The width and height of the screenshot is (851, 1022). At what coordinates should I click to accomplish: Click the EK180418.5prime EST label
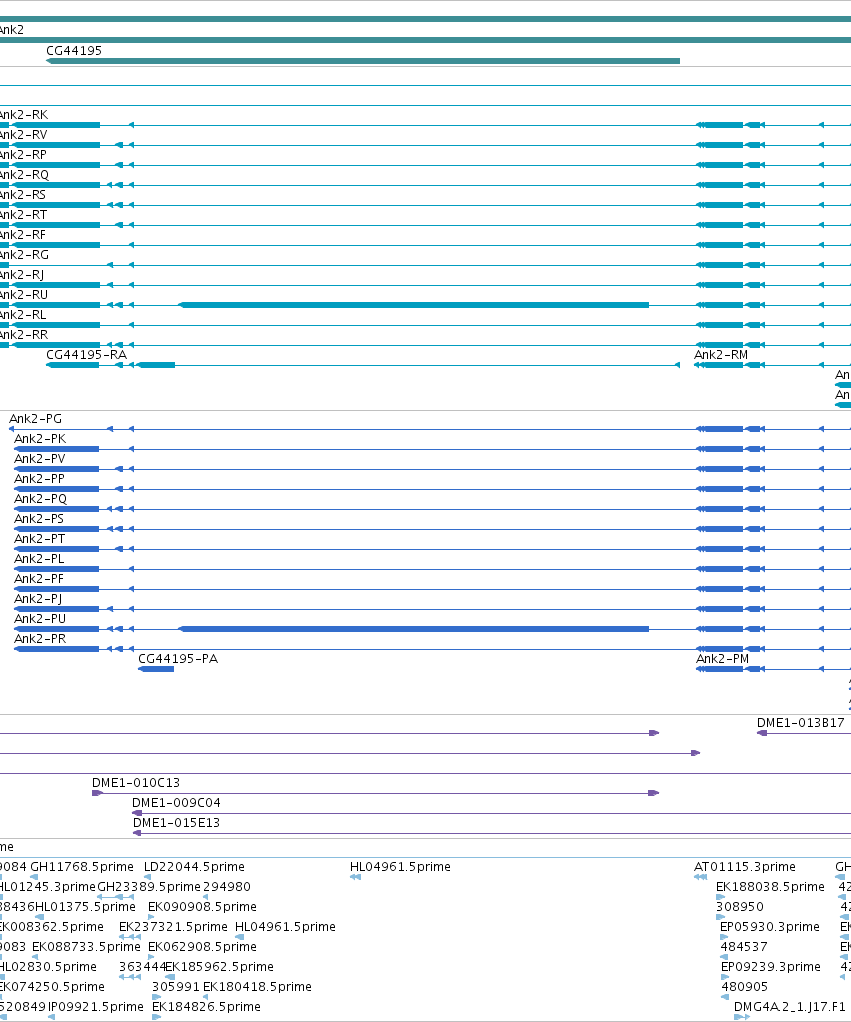tap(257, 987)
